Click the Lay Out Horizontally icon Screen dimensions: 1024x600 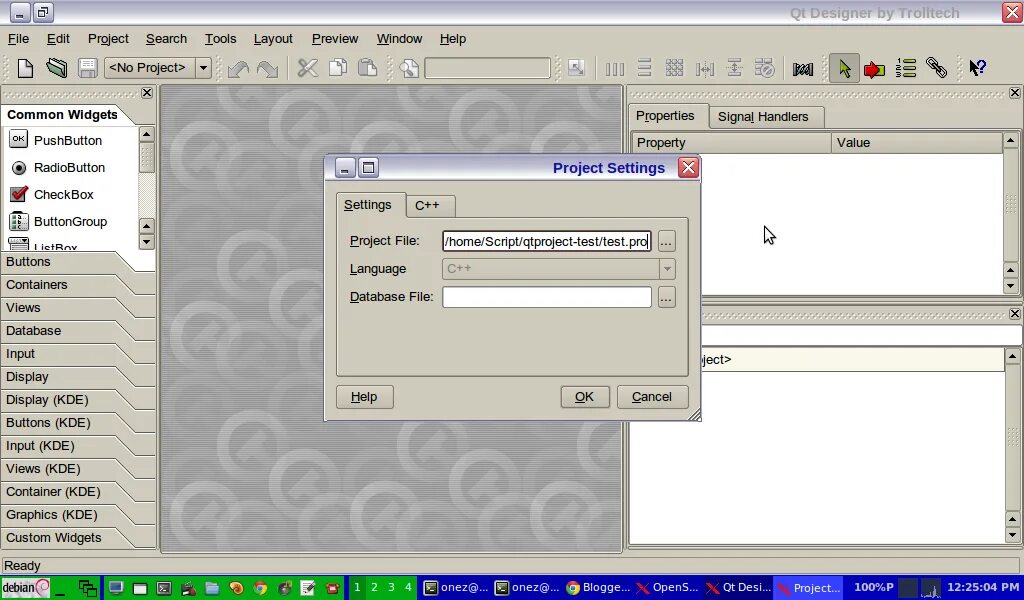pos(615,68)
